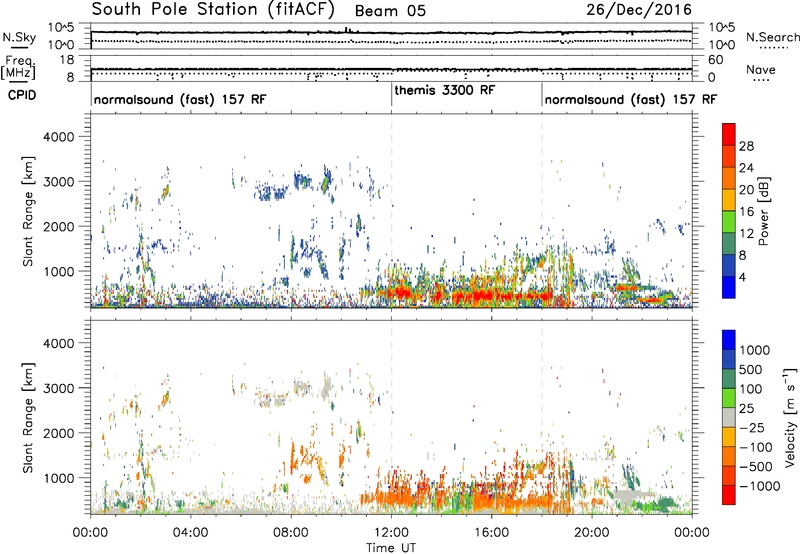Click the first 'normalsound (fast) 157 RF' label
The height and width of the screenshot is (554, 800).
coord(180,99)
